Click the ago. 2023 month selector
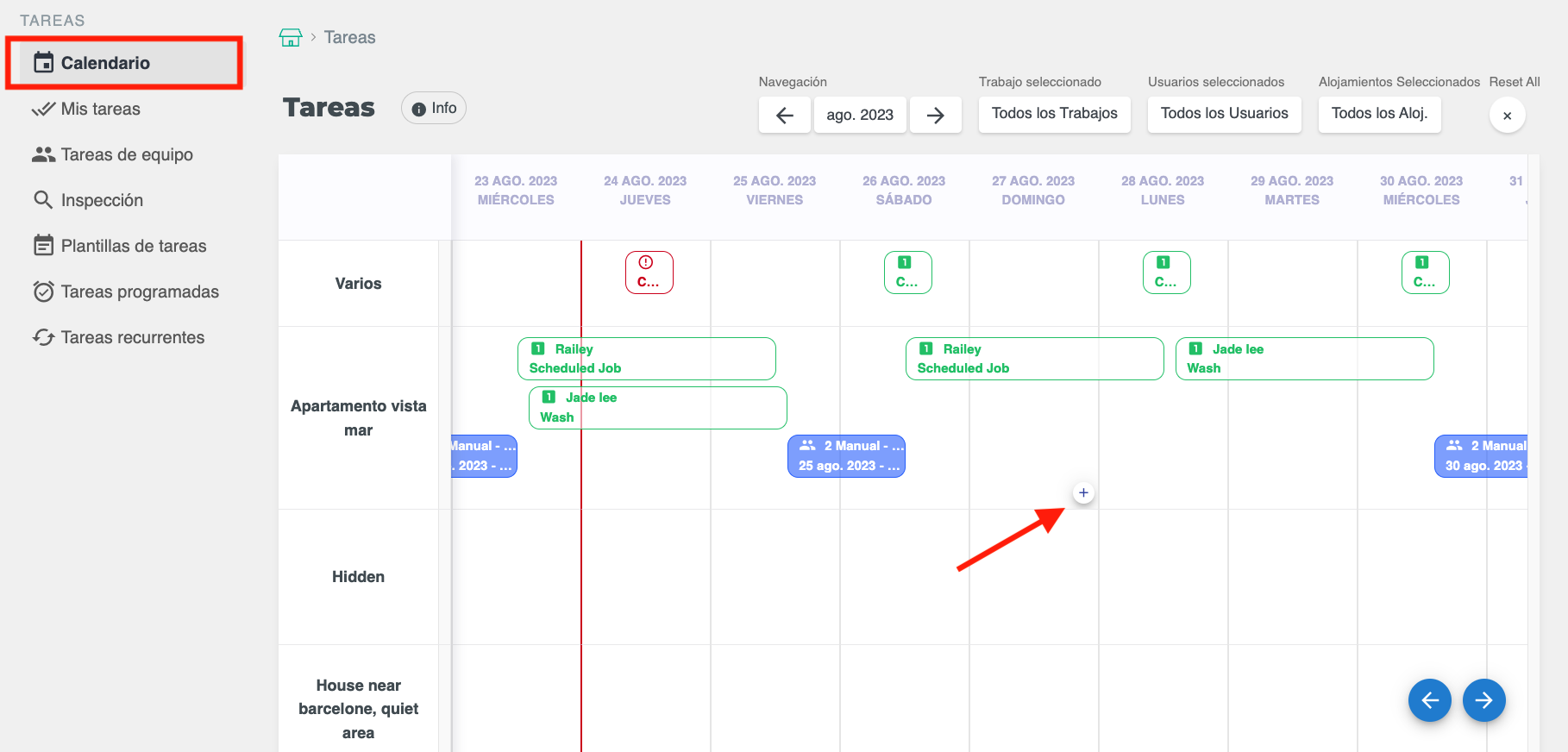The height and width of the screenshot is (752, 1568). point(859,115)
